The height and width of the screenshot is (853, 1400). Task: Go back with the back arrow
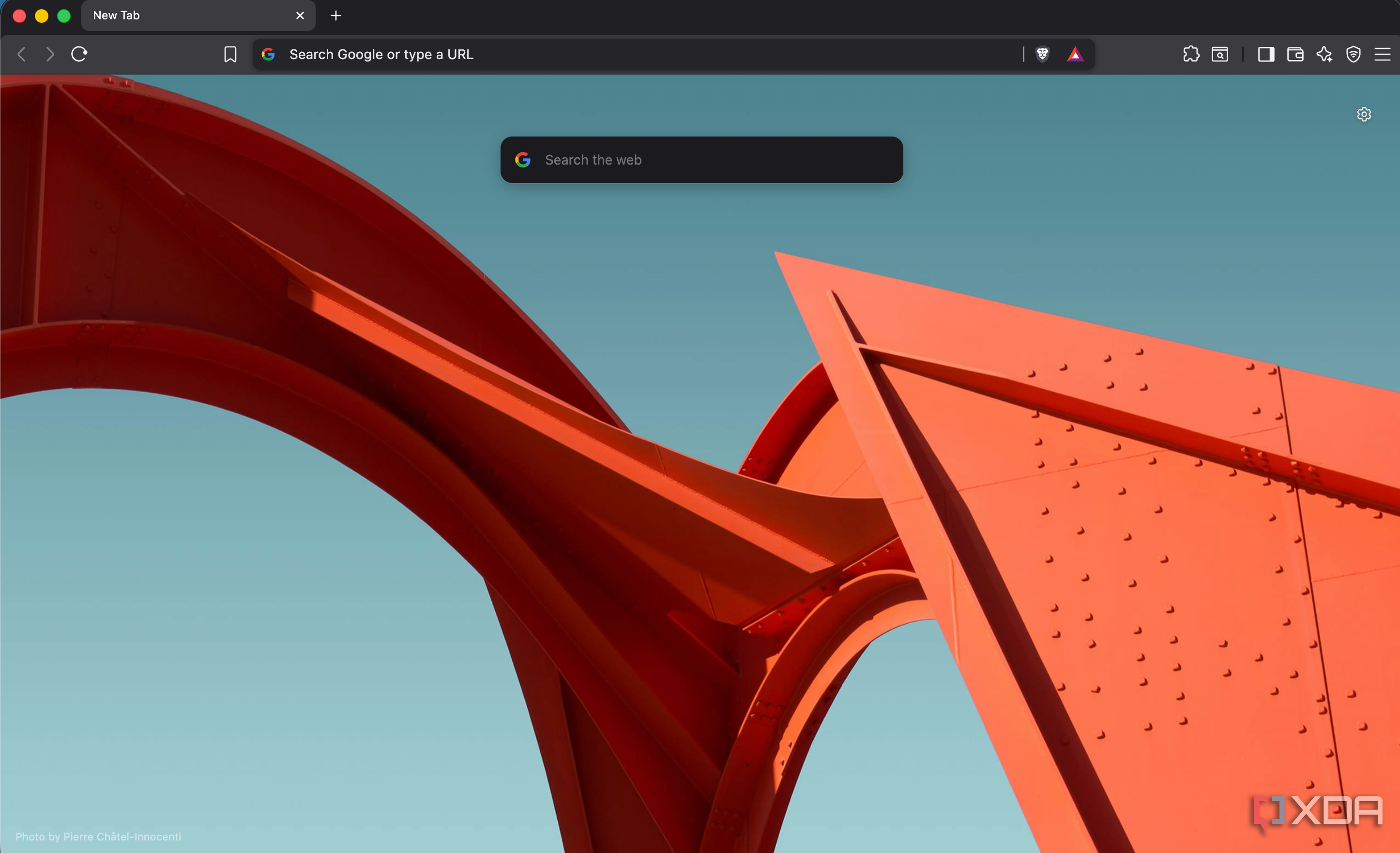point(22,55)
